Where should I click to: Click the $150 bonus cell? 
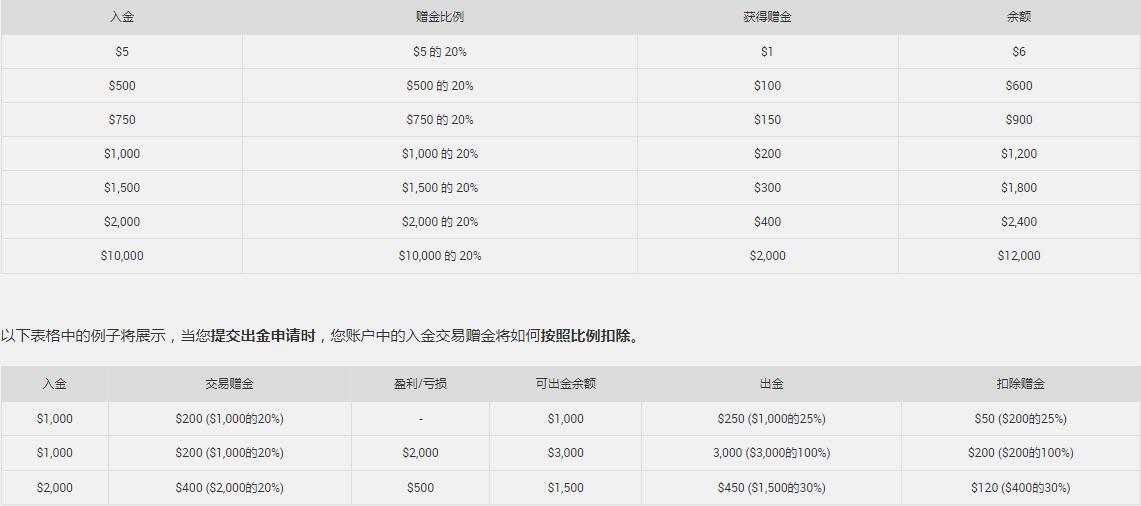point(767,120)
